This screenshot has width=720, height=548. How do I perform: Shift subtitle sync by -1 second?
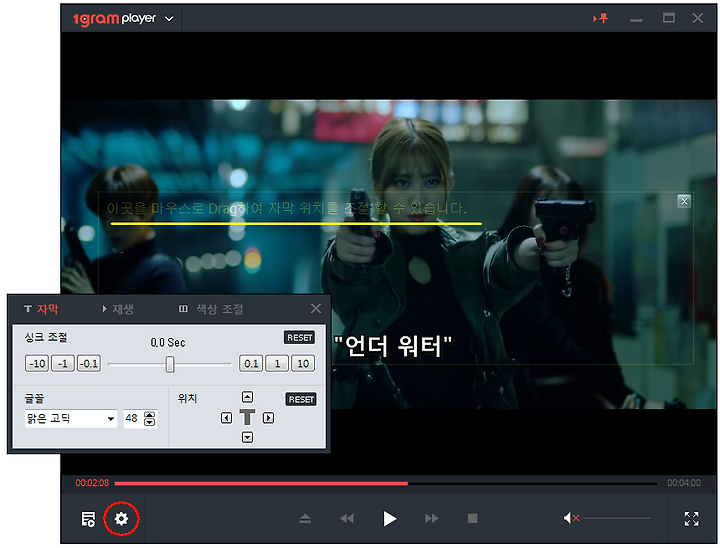[x=63, y=364]
